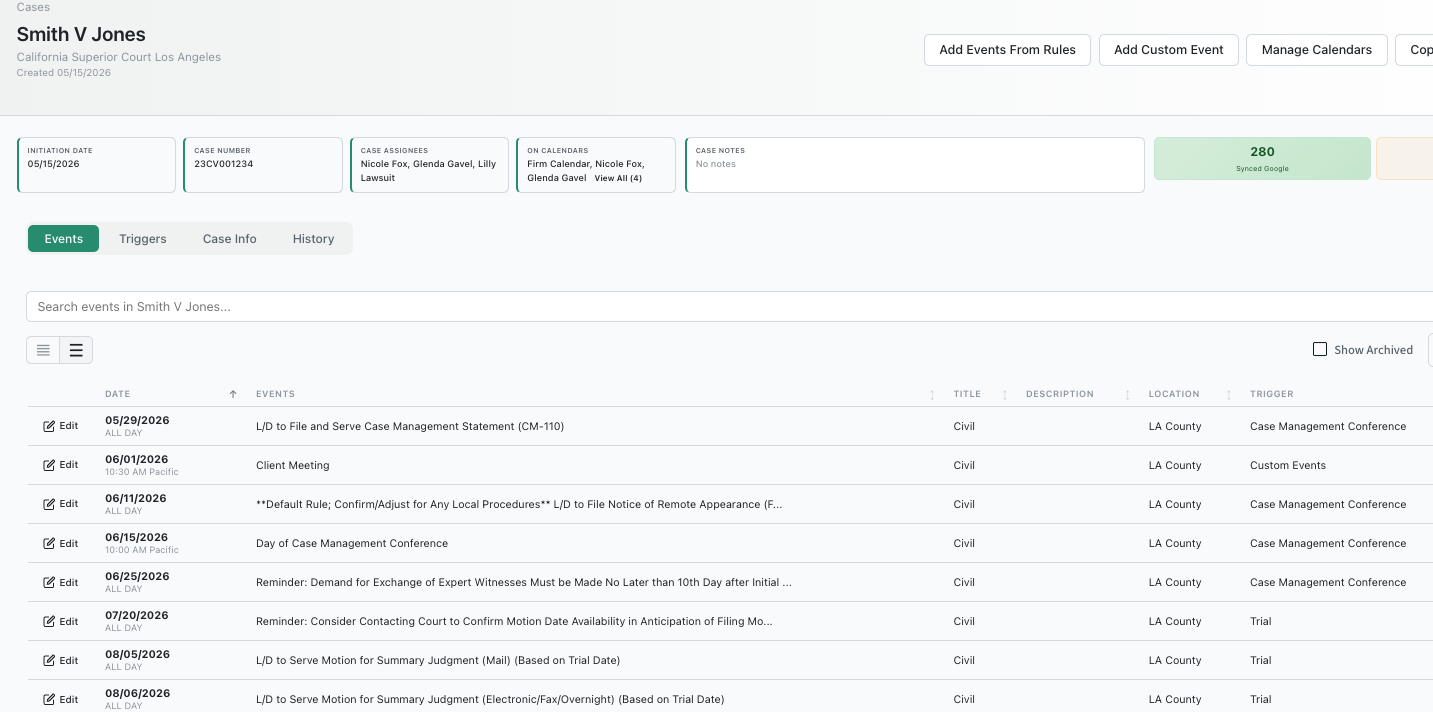Edit the 06/25/2026 Expert Witnesses reminder event
The image size is (1433, 712).
[x=60, y=582]
